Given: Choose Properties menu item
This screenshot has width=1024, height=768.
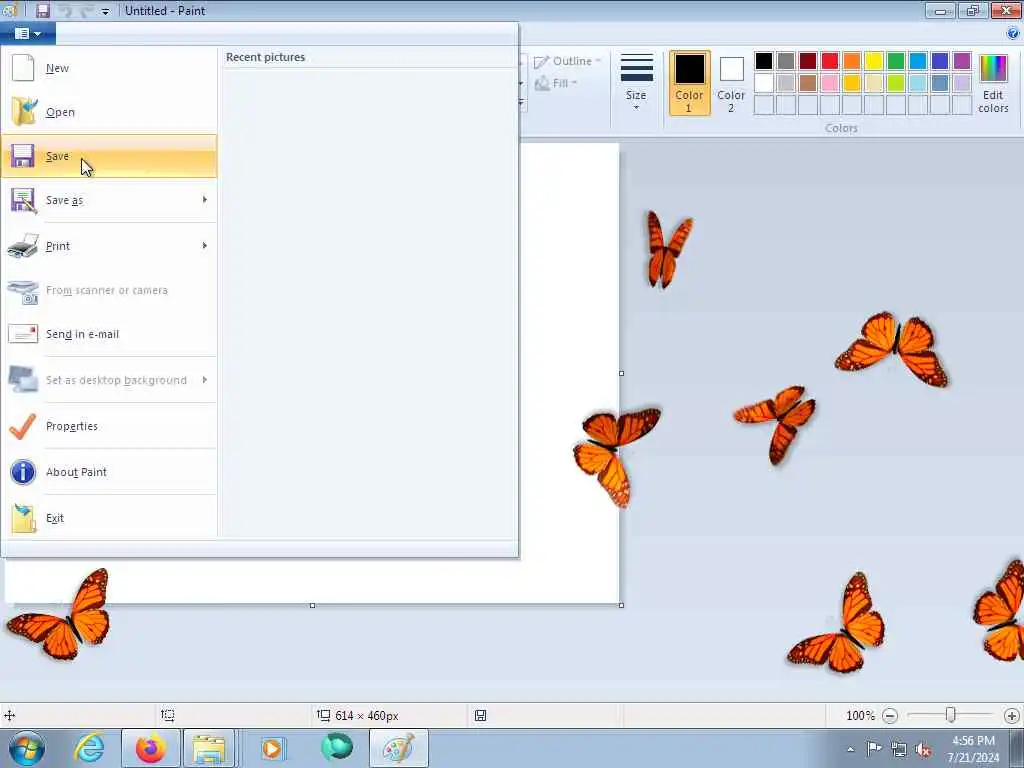Looking at the screenshot, I should tap(109, 426).
